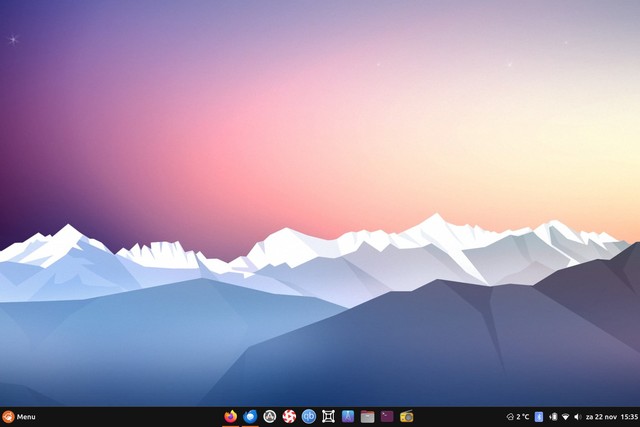Open the red pinwheel app icon

pyautogui.click(x=289, y=417)
